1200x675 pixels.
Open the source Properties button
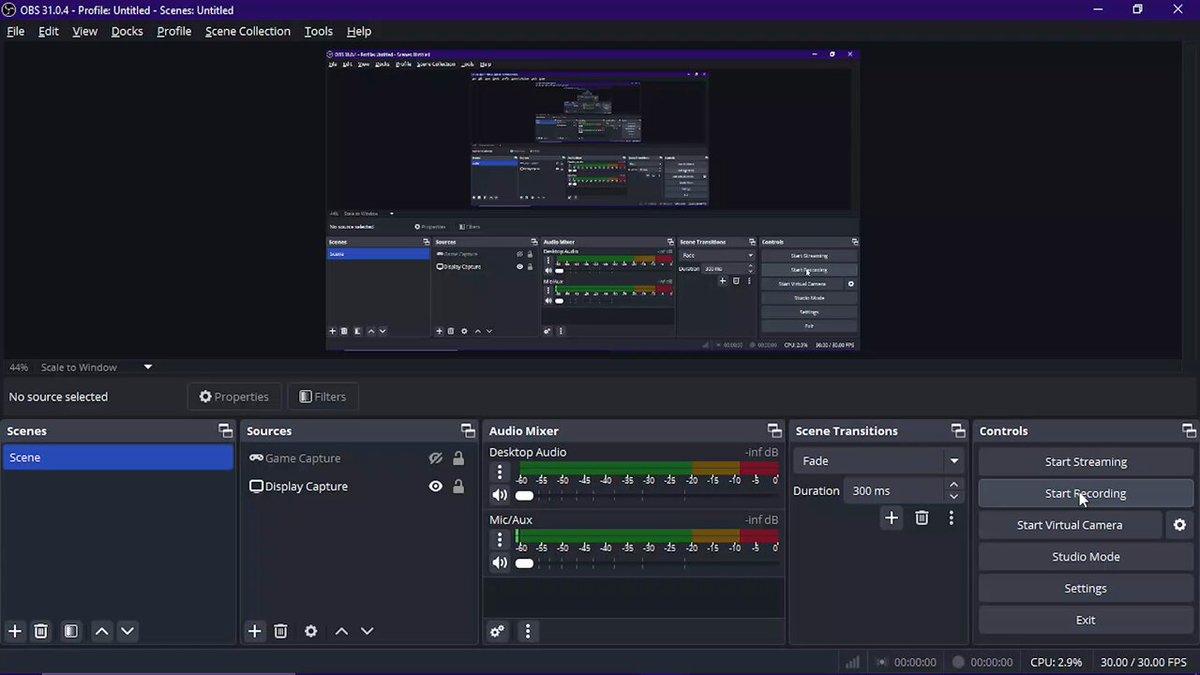coord(234,397)
